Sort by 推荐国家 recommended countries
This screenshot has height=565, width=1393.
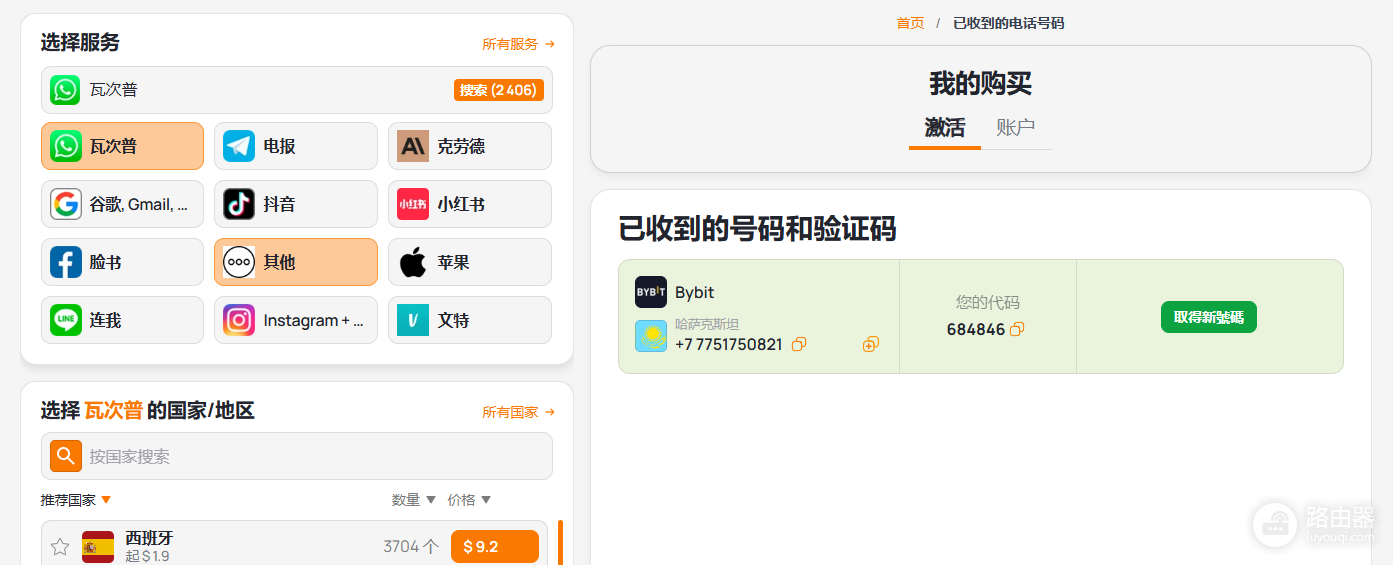[76, 500]
